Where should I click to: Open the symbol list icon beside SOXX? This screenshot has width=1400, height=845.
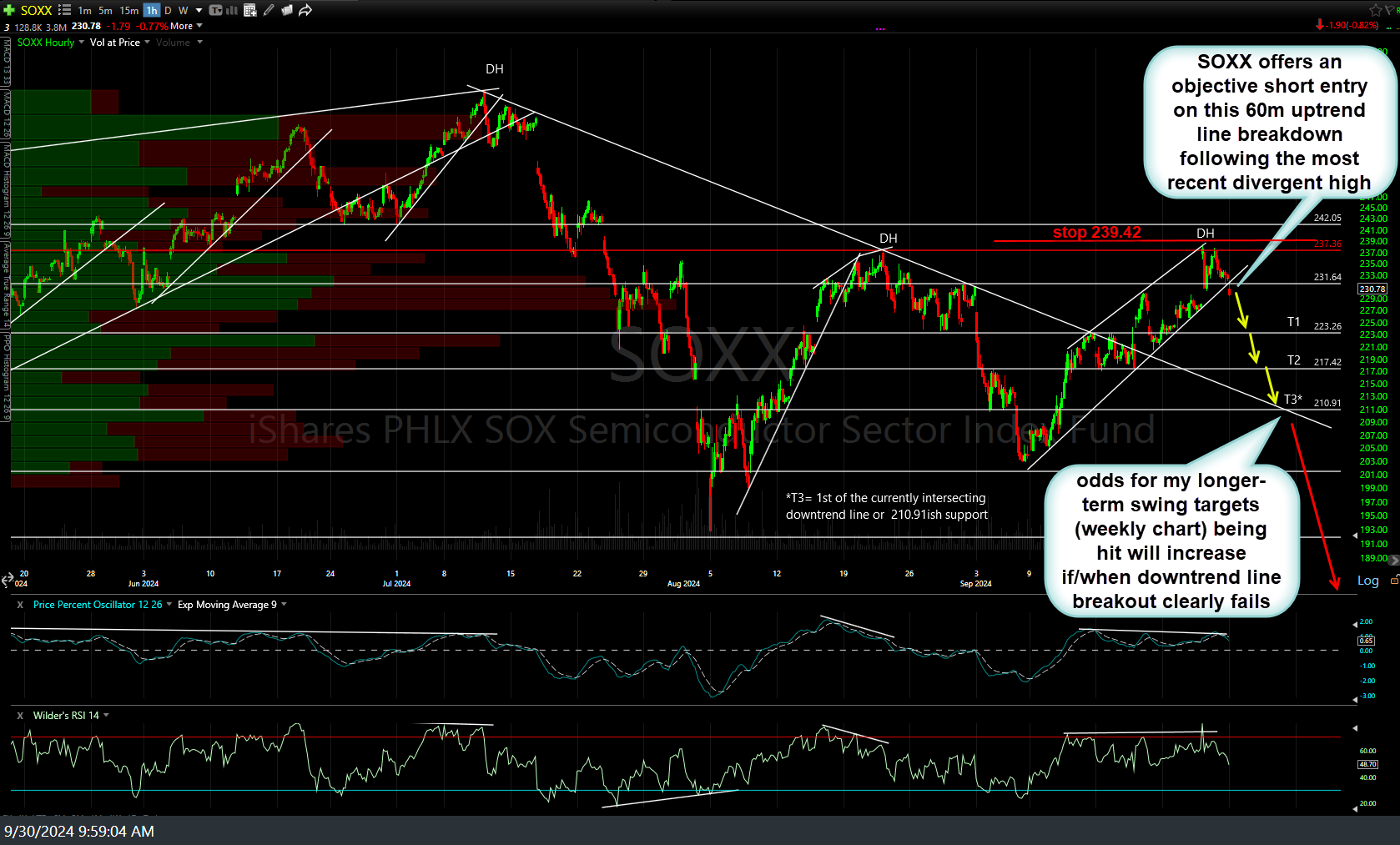pos(64,10)
